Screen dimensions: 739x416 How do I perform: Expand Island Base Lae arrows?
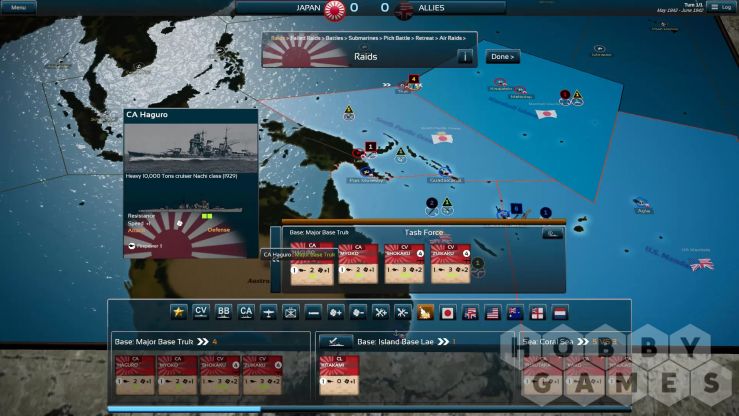point(443,342)
